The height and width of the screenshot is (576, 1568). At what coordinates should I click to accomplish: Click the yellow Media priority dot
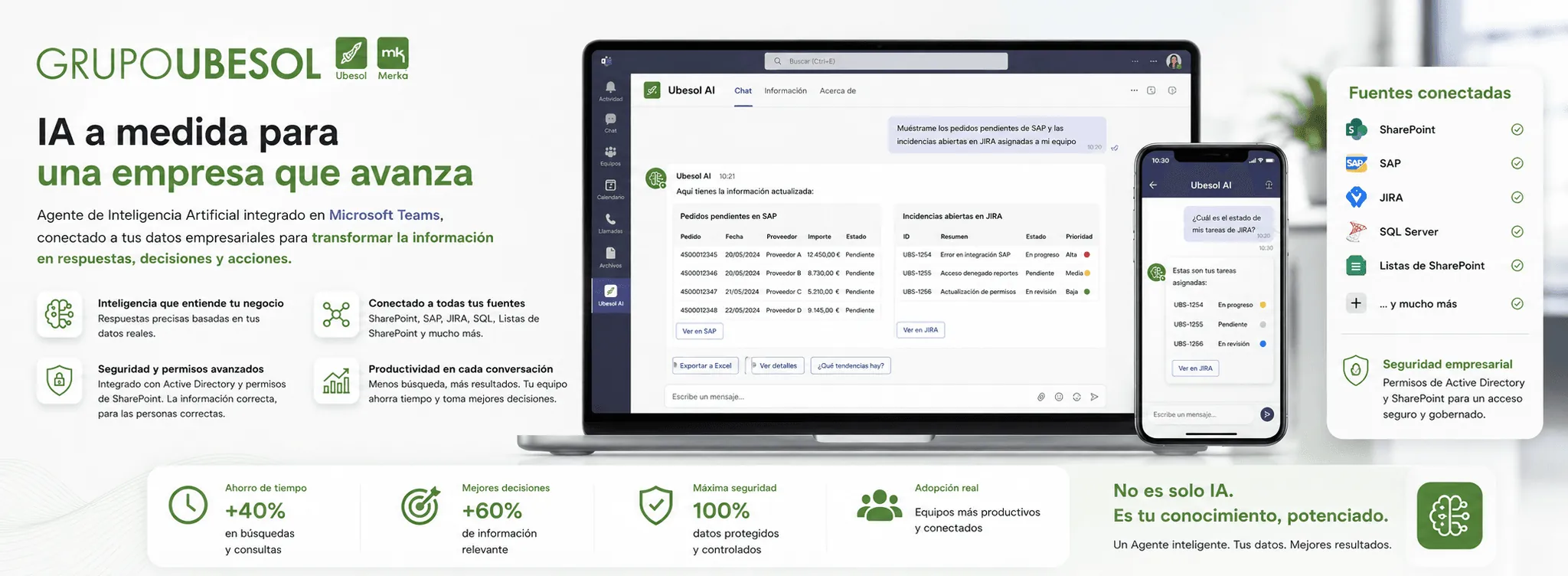point(1086,273)
